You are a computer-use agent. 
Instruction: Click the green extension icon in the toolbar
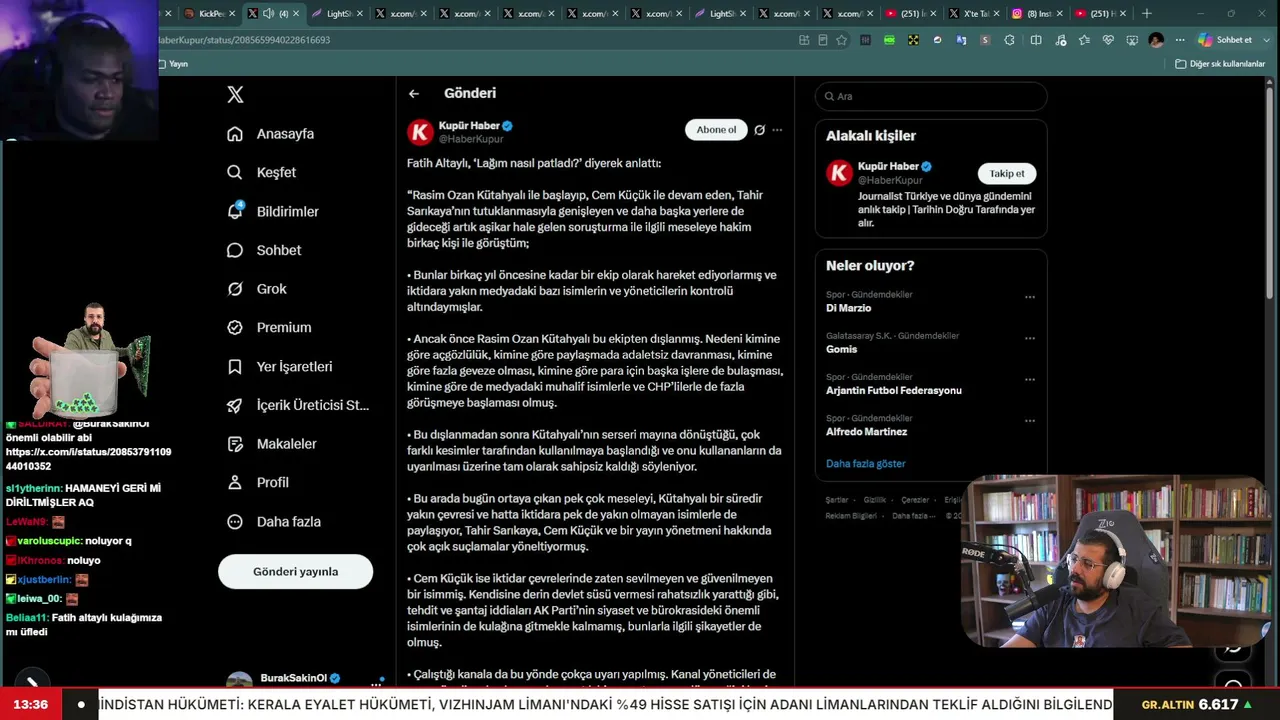click(889, 40)
